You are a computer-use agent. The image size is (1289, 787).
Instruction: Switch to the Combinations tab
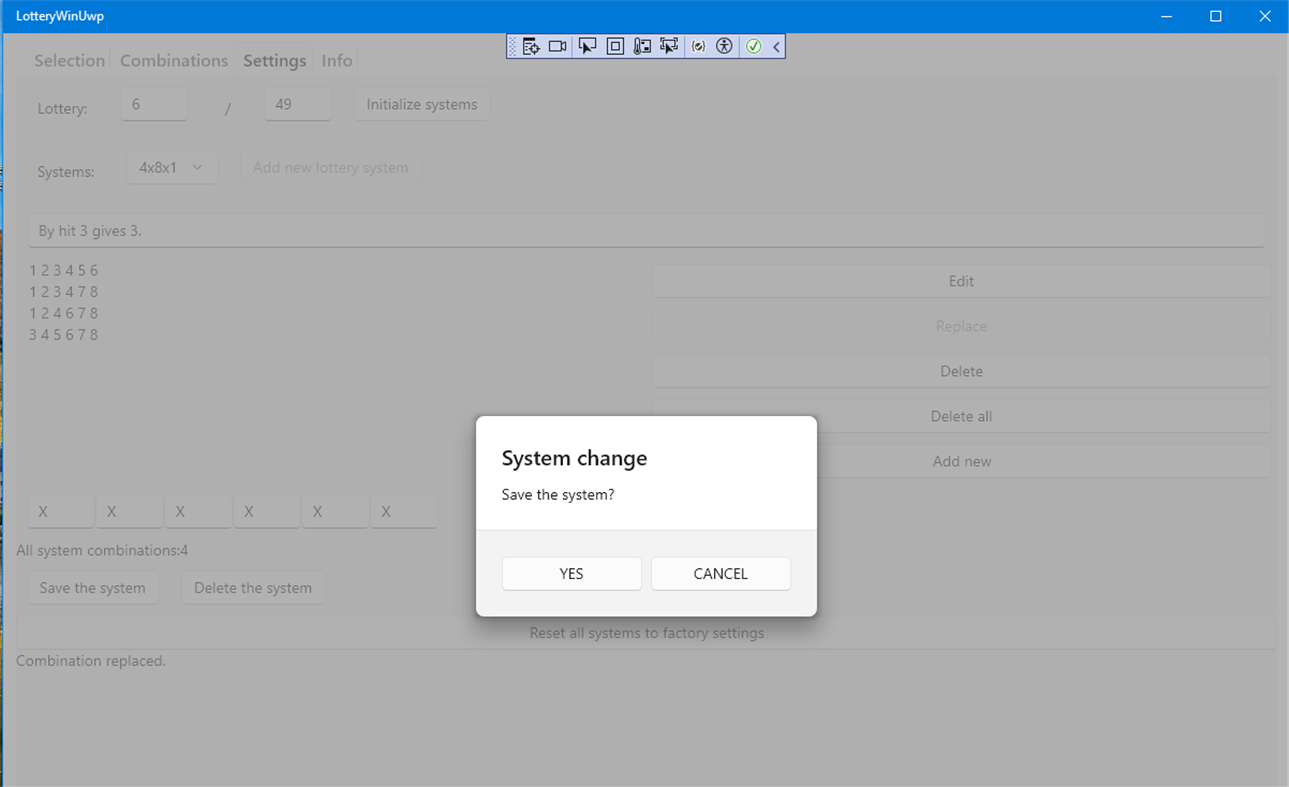click(173, 60)
